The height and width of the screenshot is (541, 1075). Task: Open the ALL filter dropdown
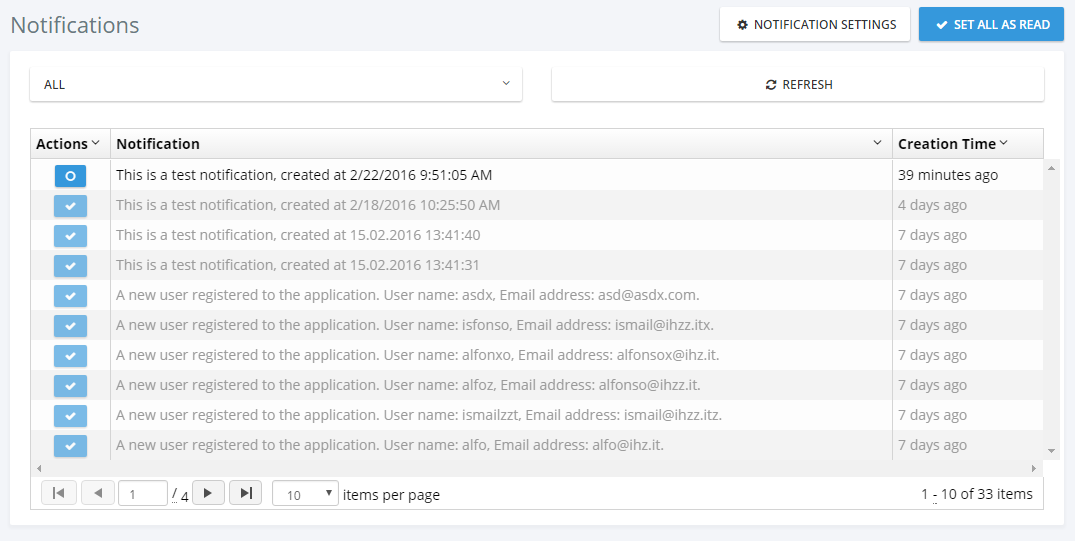[276, 84]
